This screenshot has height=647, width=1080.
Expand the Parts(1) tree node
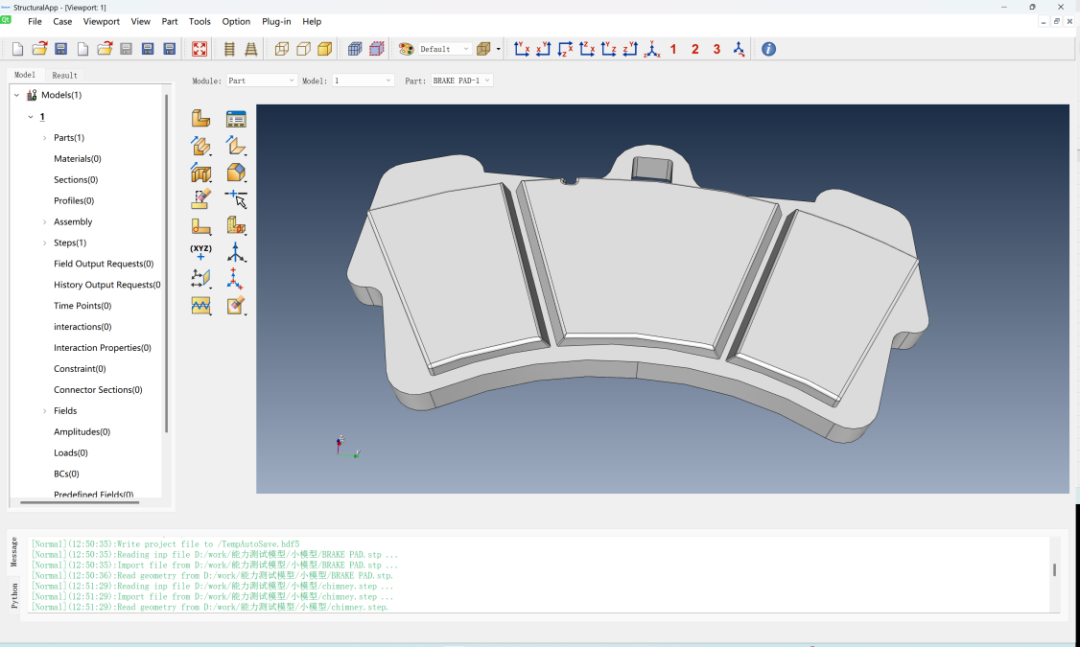45,138
